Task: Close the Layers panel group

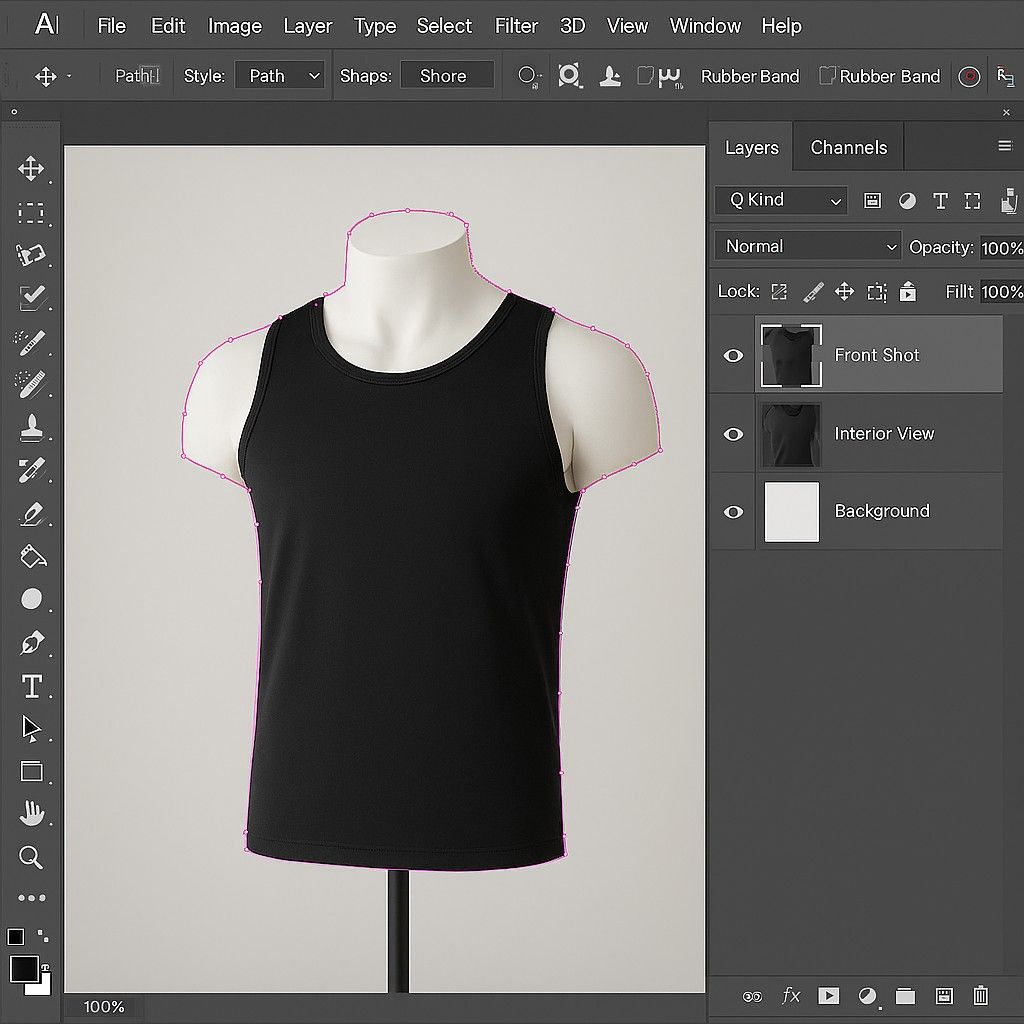Action: coord(1006,112)
